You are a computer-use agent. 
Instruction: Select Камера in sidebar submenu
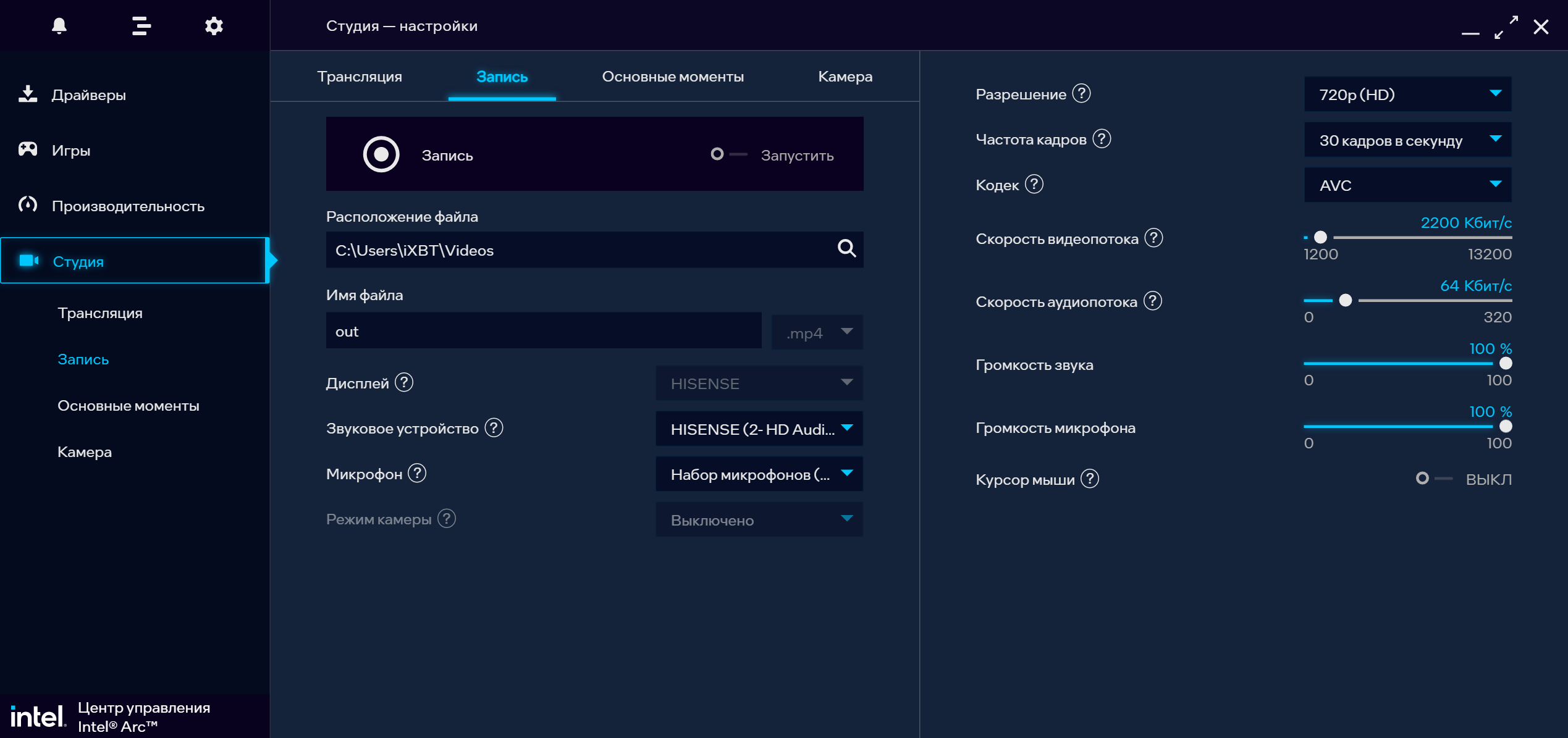(85, 452)
